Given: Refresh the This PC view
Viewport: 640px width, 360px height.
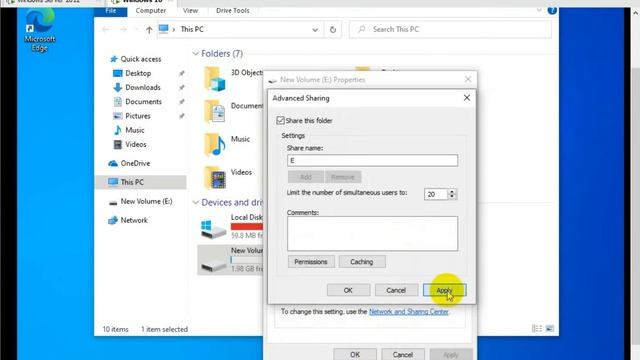Looking at the screenshot, I should (333, 29).
